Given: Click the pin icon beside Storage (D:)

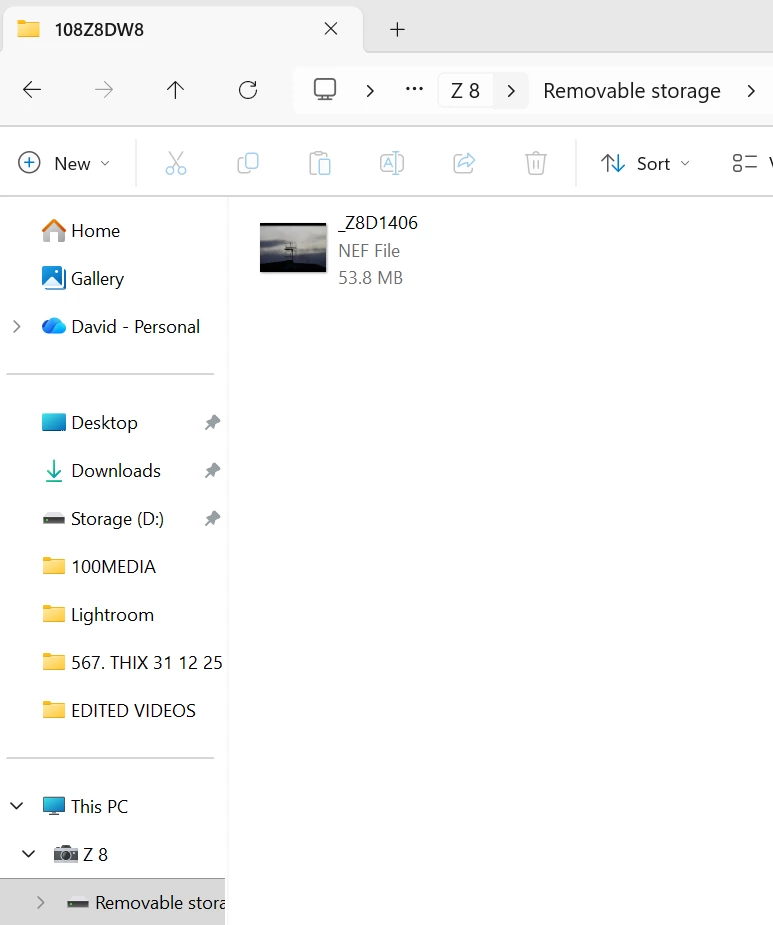Looking at the screenshot, I should point(212,519).
